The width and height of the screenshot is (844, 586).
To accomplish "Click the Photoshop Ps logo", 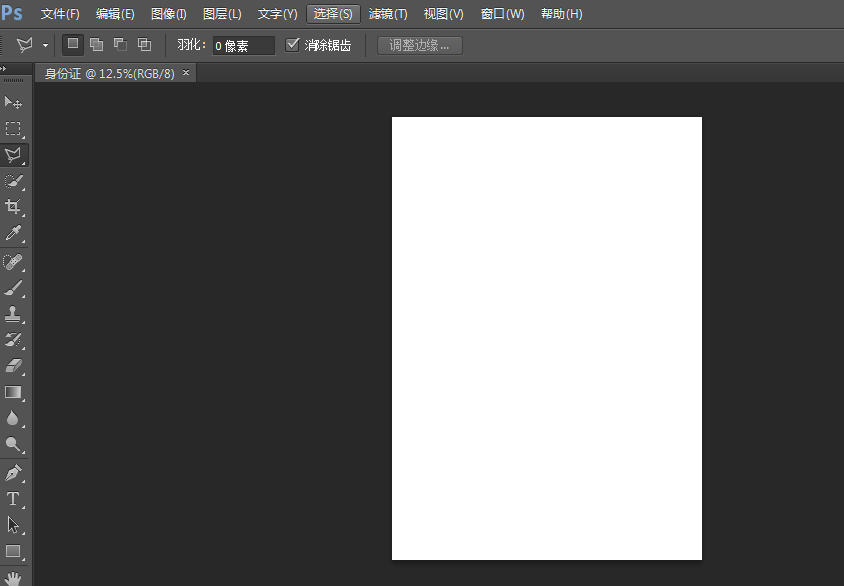I will point(12,13).
